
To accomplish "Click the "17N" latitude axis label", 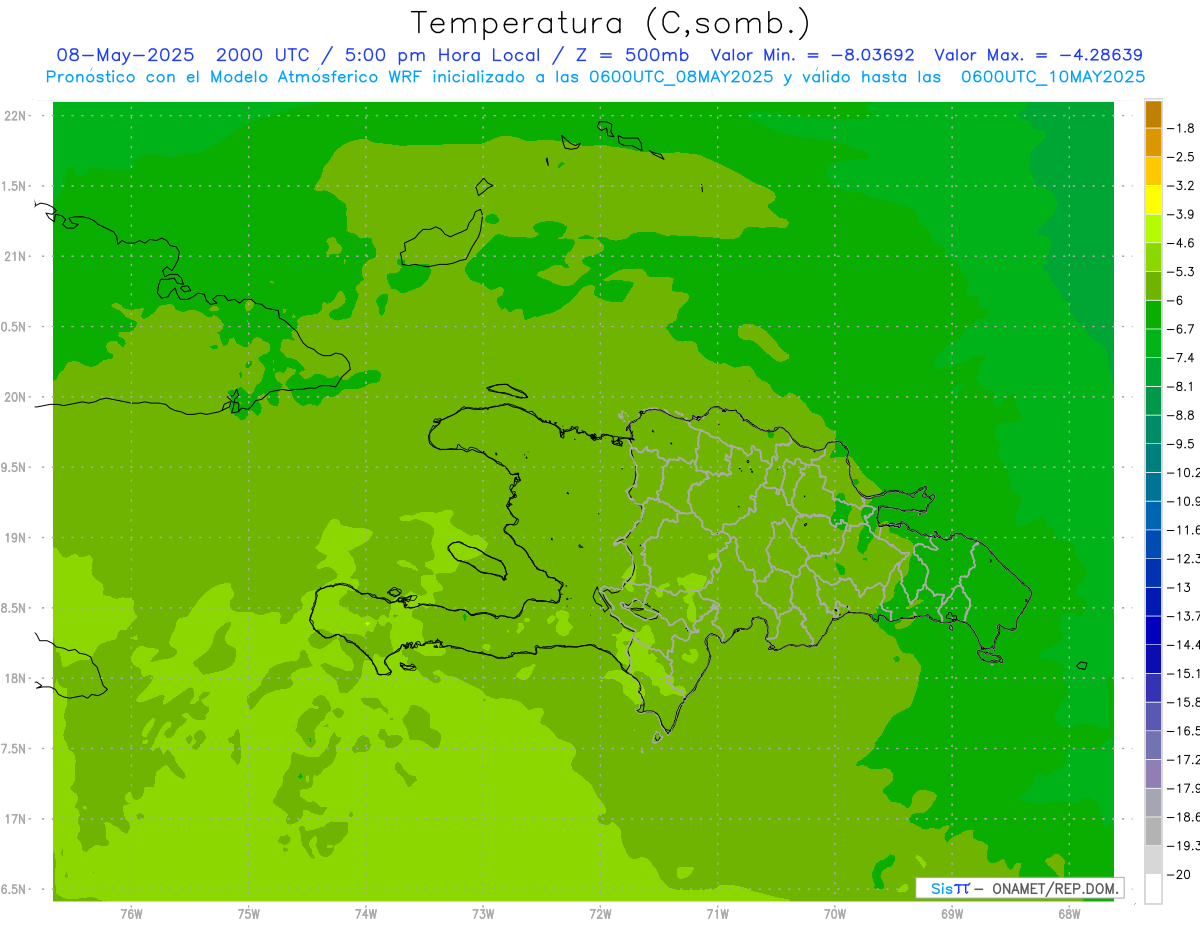I will point(16,820).
